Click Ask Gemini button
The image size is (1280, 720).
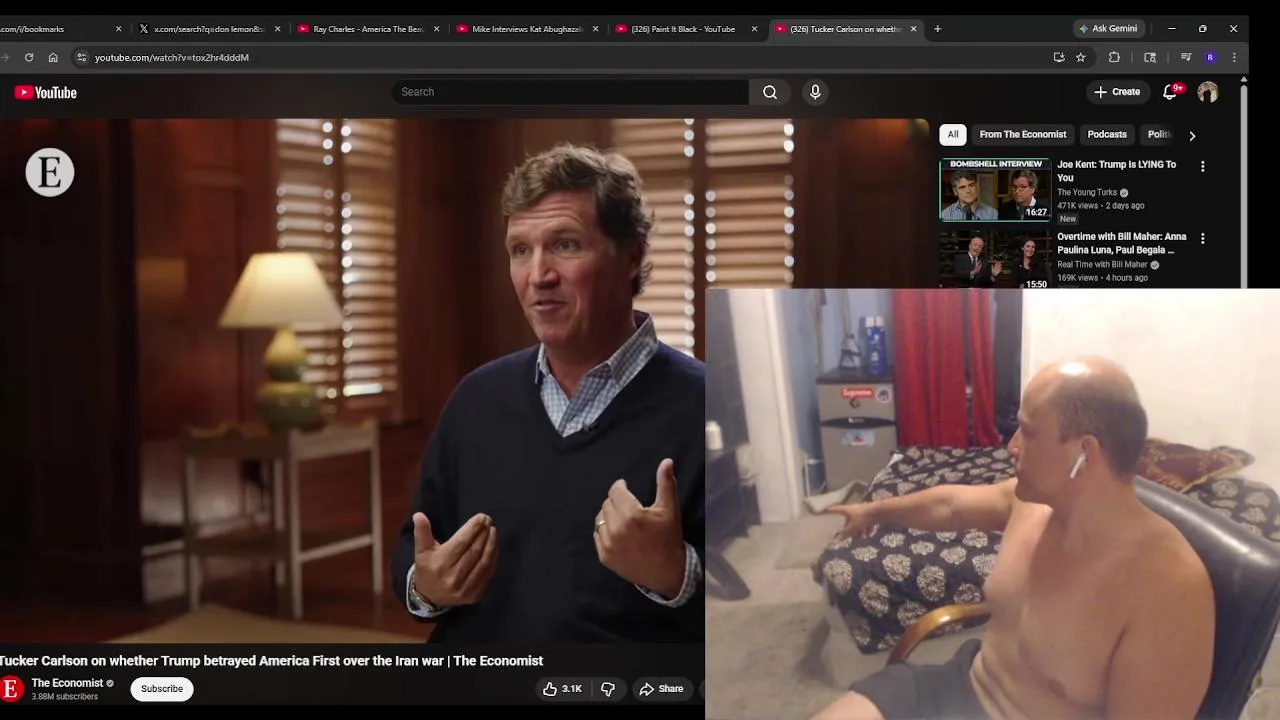[x=1108, y=29]
